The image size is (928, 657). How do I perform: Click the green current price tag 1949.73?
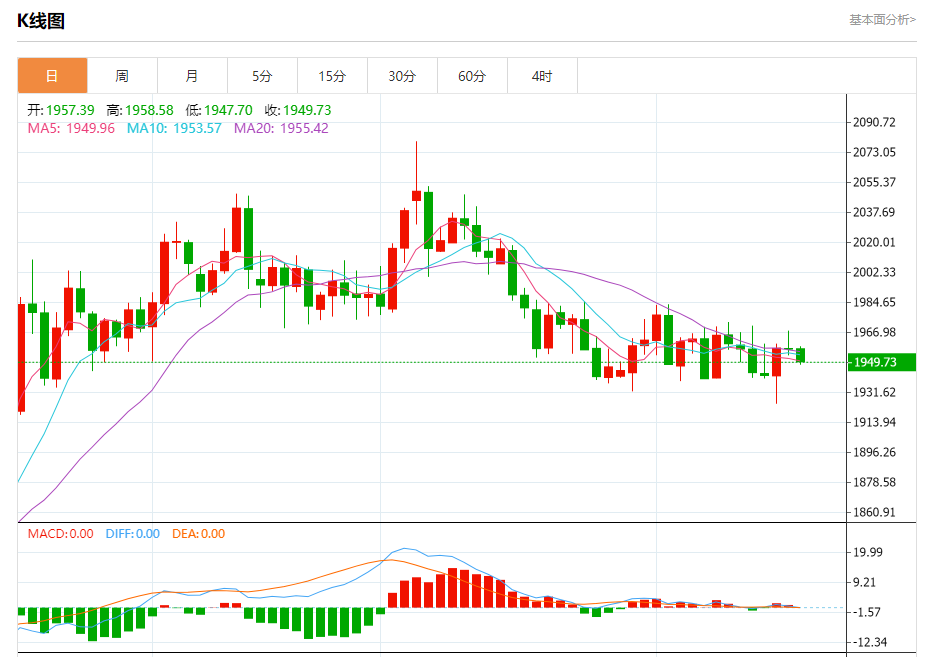[x=882, y=362]
